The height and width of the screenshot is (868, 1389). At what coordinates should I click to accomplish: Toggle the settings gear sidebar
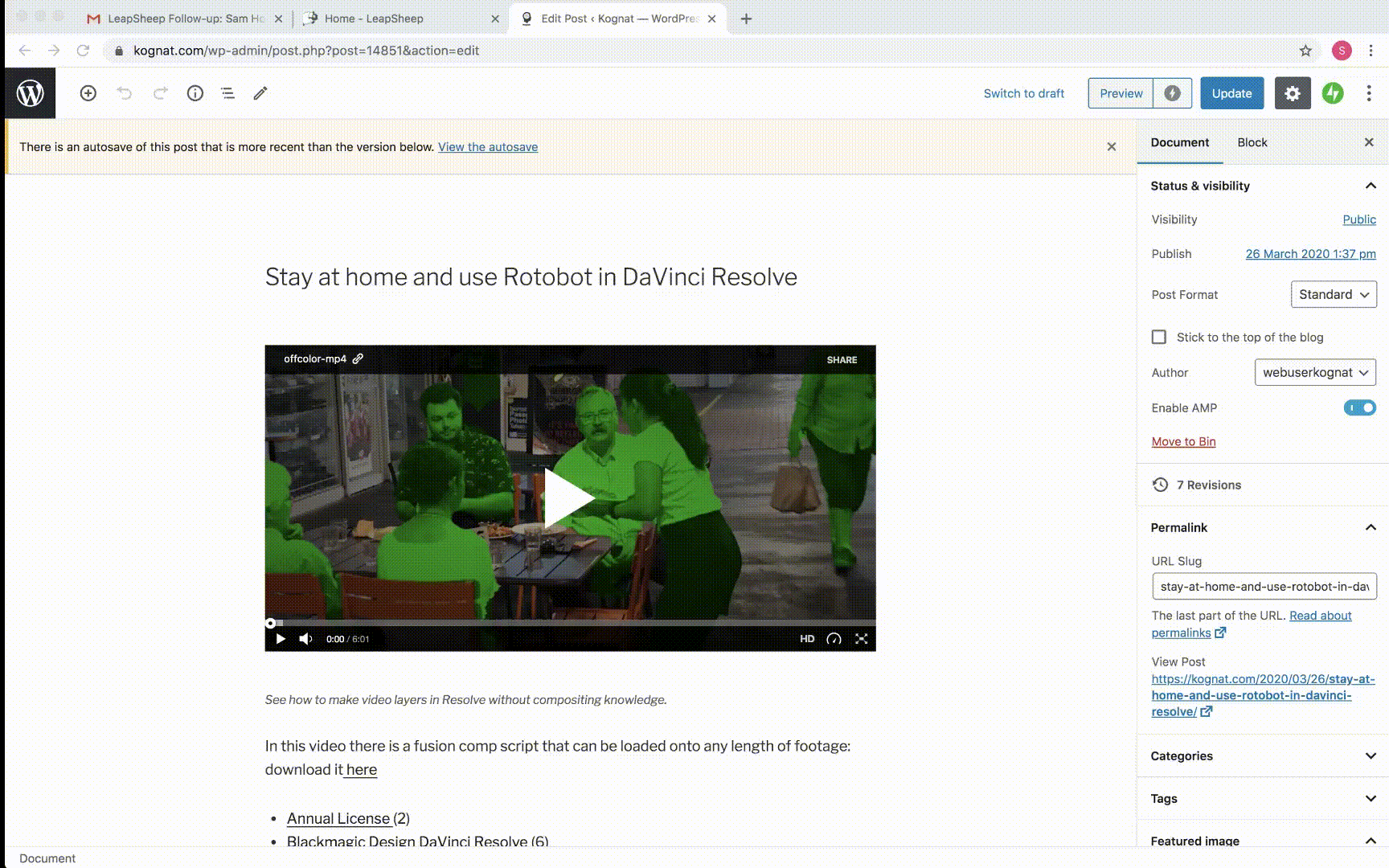[x=1292, y=93]
